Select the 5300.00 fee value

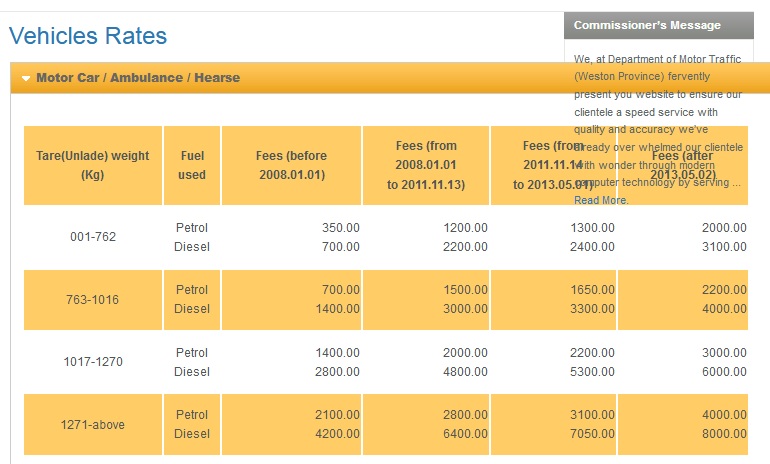pyautogui.click(x=592, y=372)
